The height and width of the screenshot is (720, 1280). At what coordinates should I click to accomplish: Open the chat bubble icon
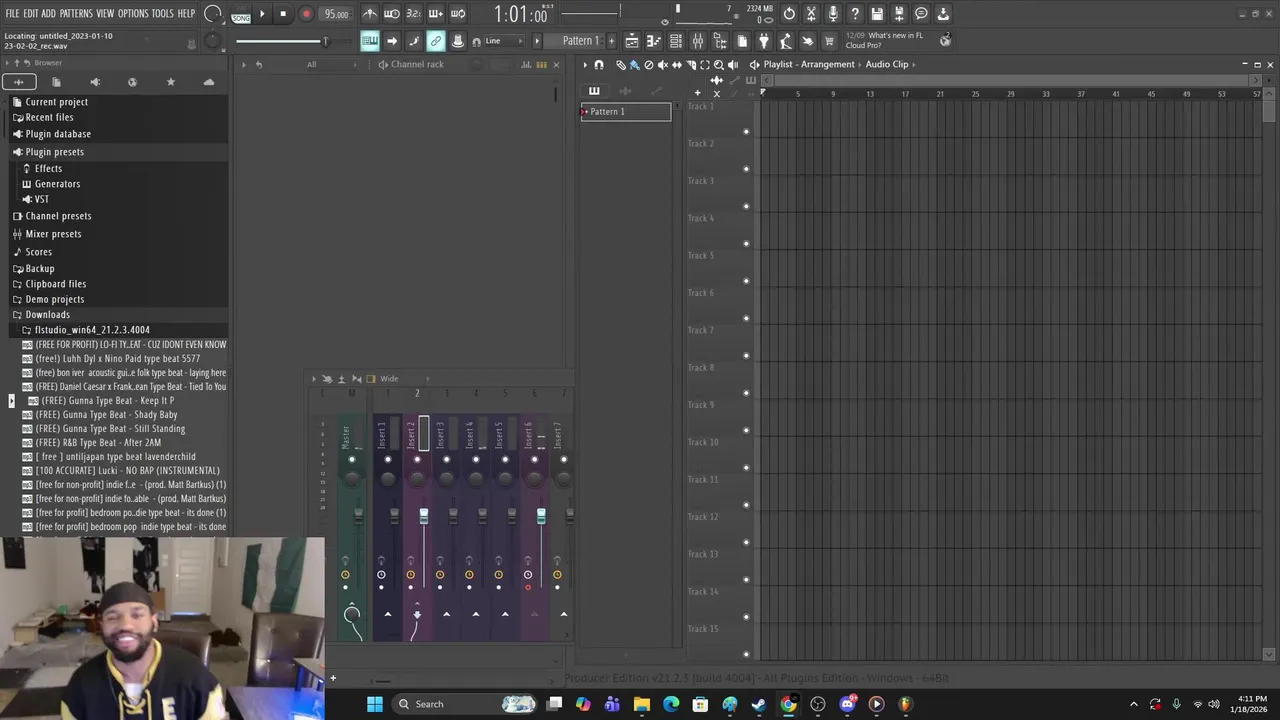click(x=921, y=14)
